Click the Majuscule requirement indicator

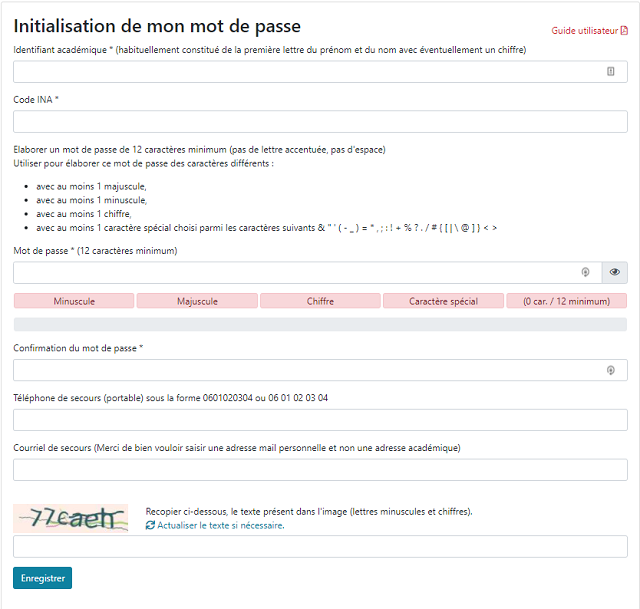click(x=197, y=301)
